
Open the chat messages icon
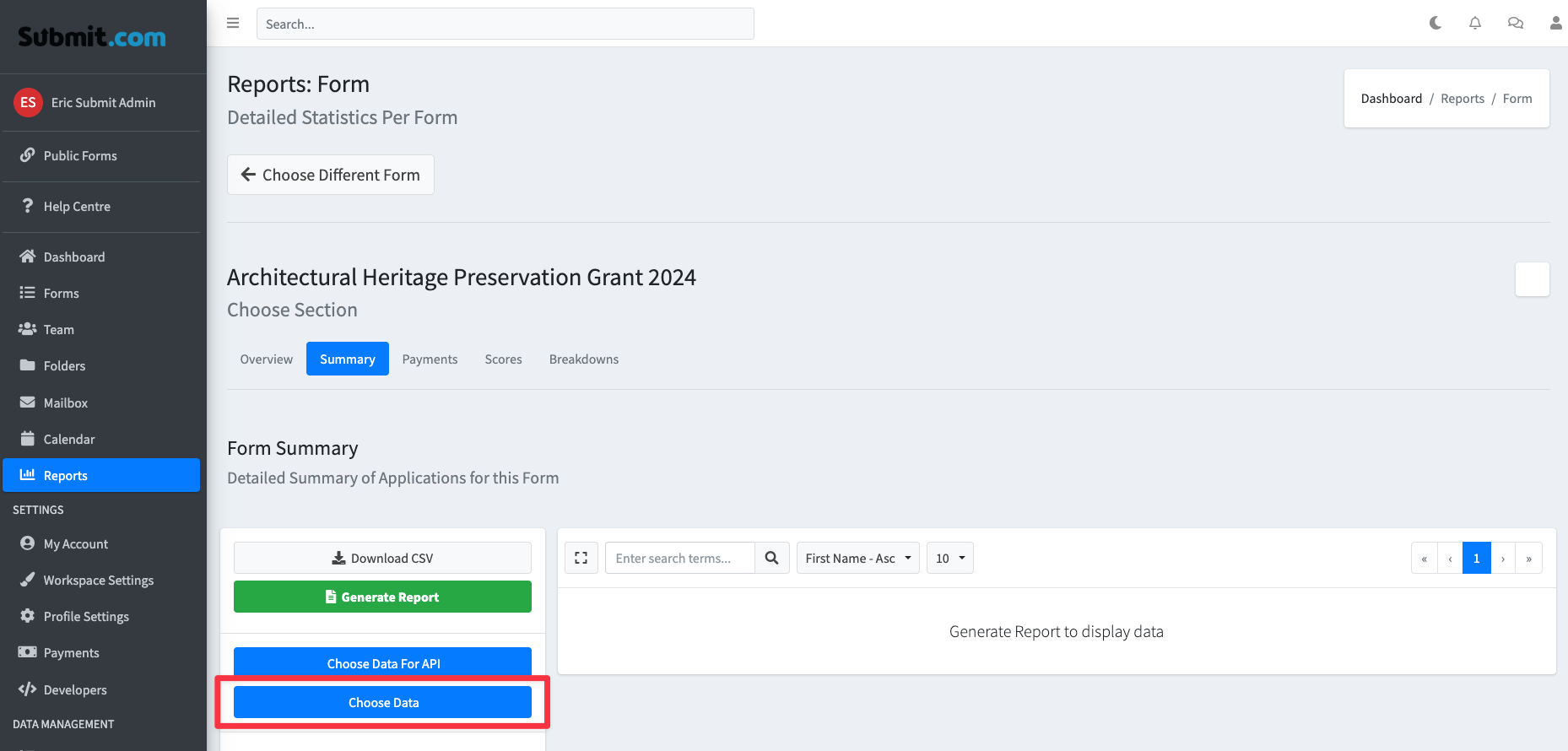coord(1515,24)
